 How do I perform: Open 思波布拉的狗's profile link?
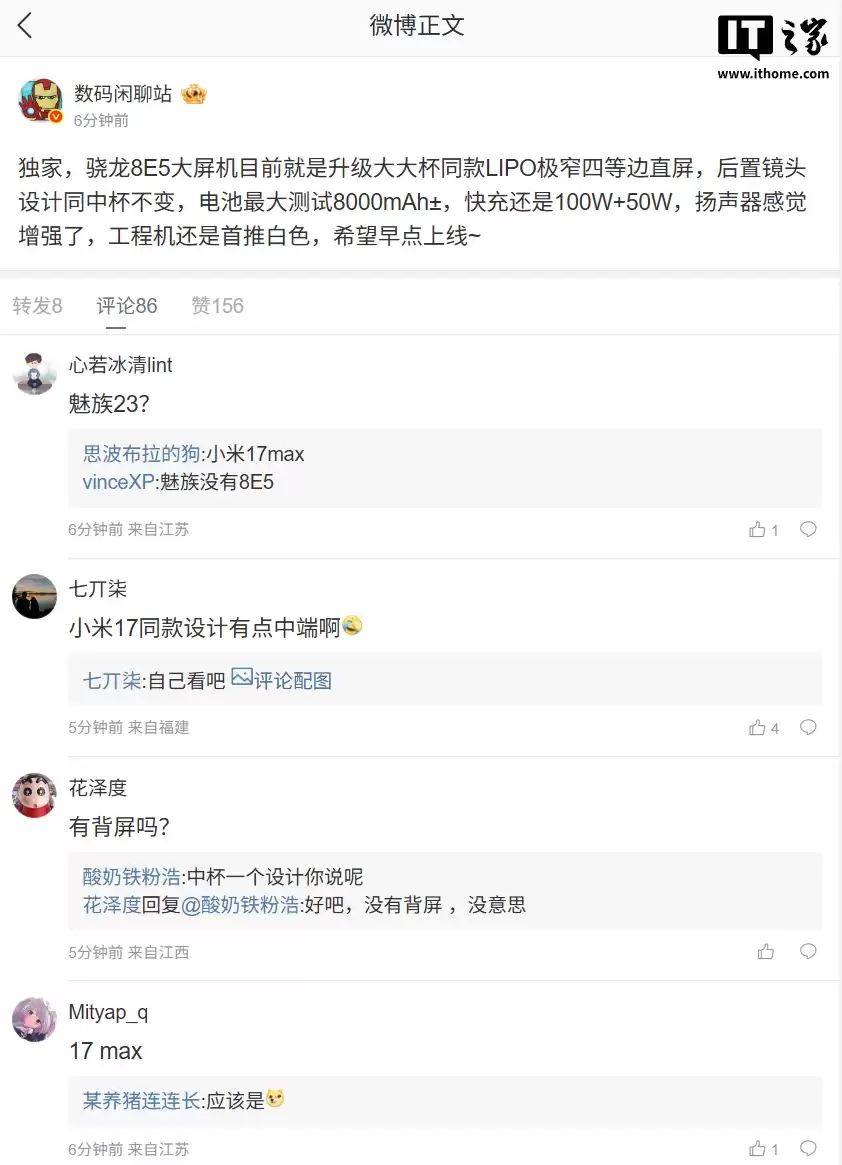pos(142,453)
